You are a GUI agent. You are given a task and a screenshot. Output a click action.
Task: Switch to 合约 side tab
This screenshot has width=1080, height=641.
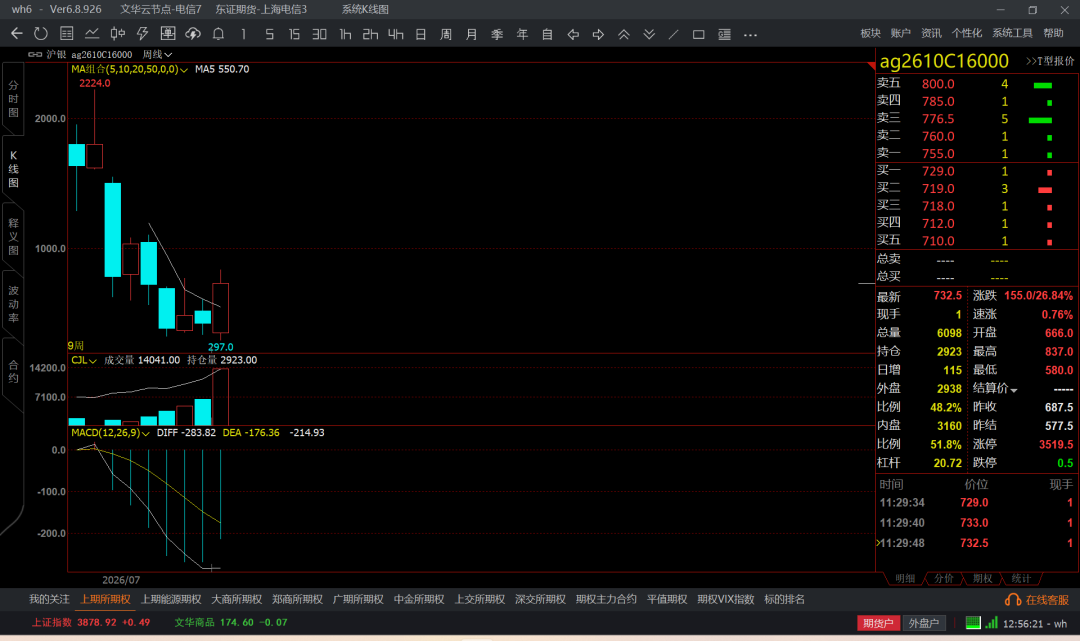13,372
